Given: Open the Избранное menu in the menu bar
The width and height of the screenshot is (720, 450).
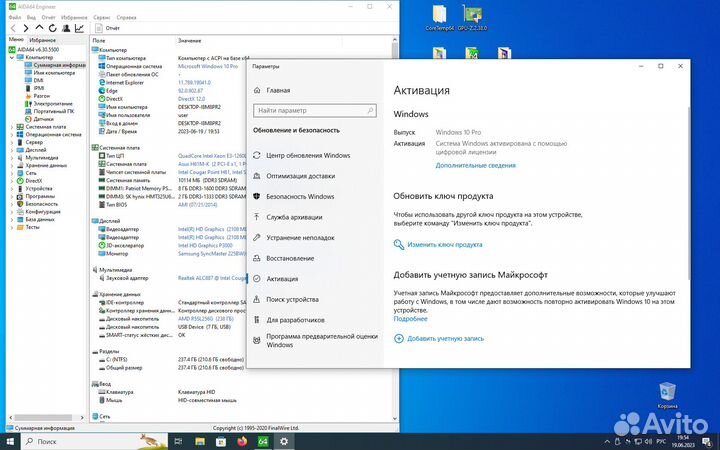Looking at the screenshot, I should pyautogui.click(x=74, y=17).
